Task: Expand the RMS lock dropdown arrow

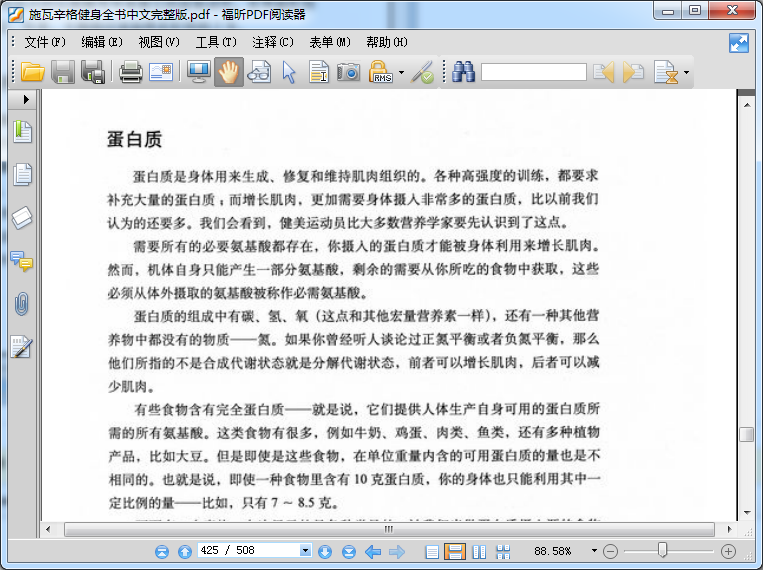Action: (x=401, y=73)
